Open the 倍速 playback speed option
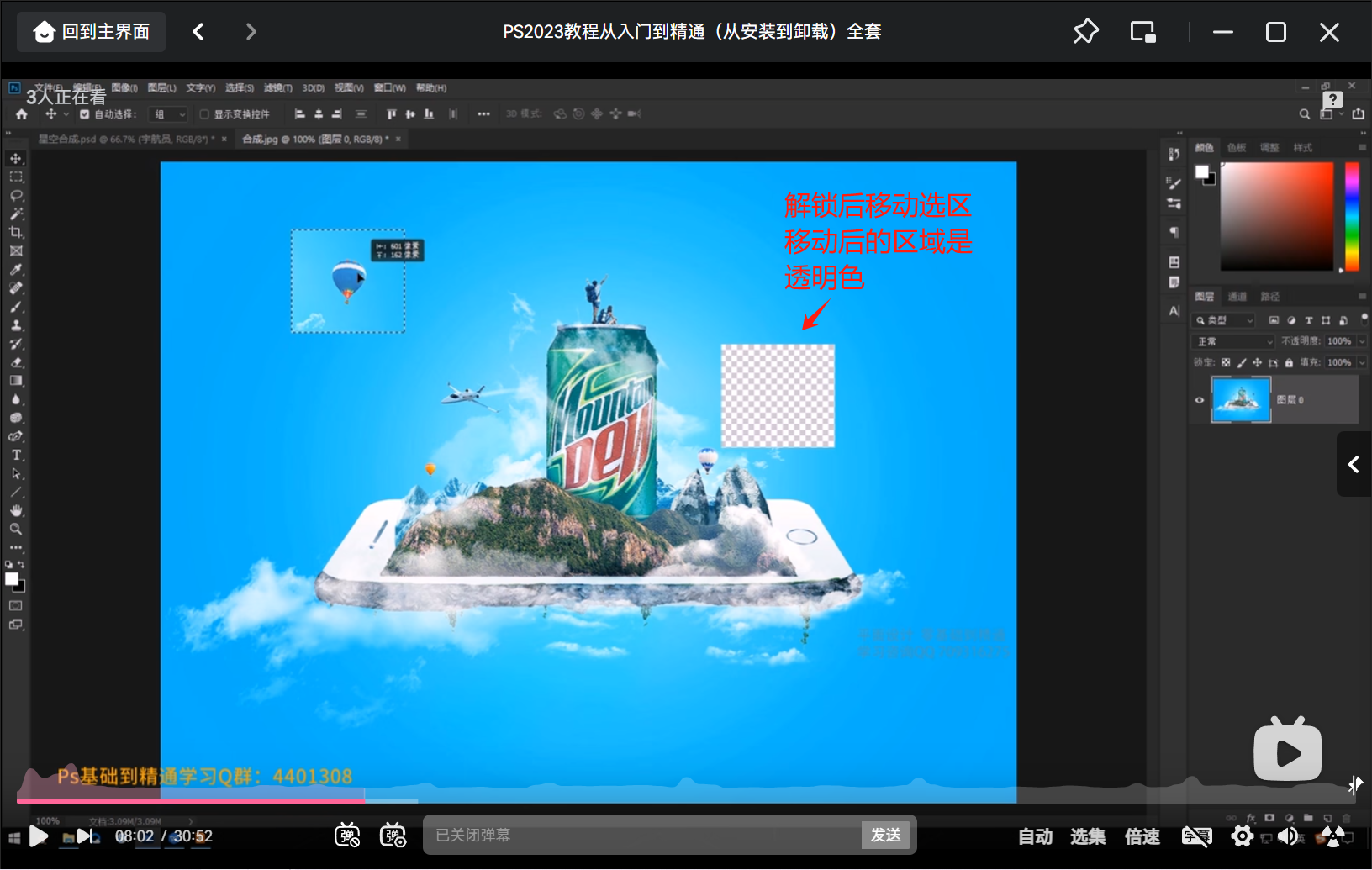The image size is (1372, 870). click(1142, 836)
